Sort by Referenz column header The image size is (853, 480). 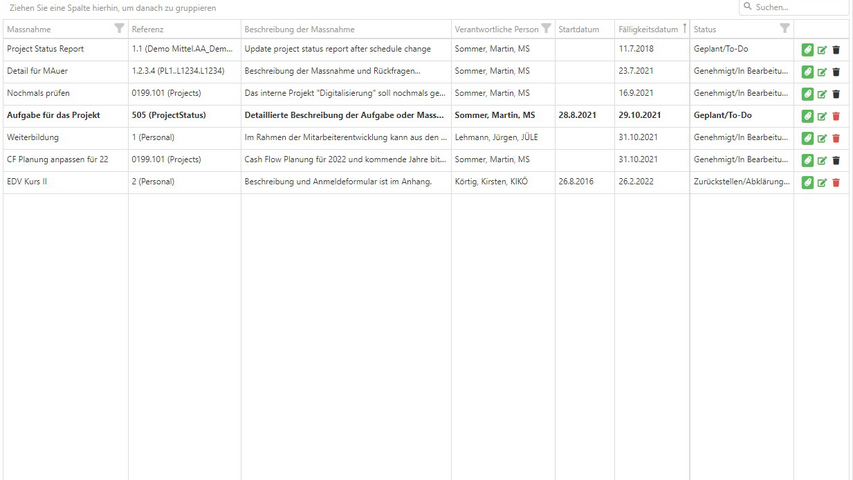click(x=148, y=29)
